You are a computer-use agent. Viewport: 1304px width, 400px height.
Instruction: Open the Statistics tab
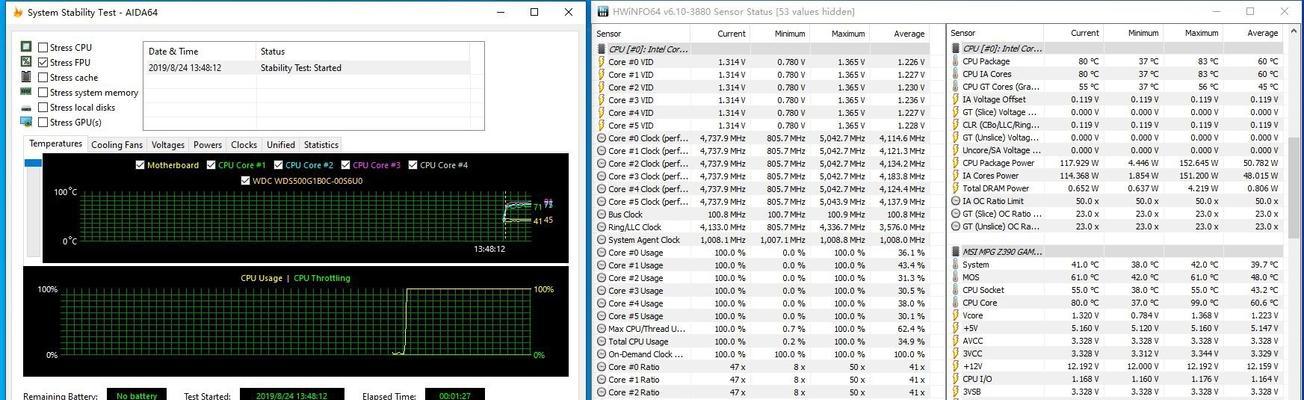tap(321, 145)
